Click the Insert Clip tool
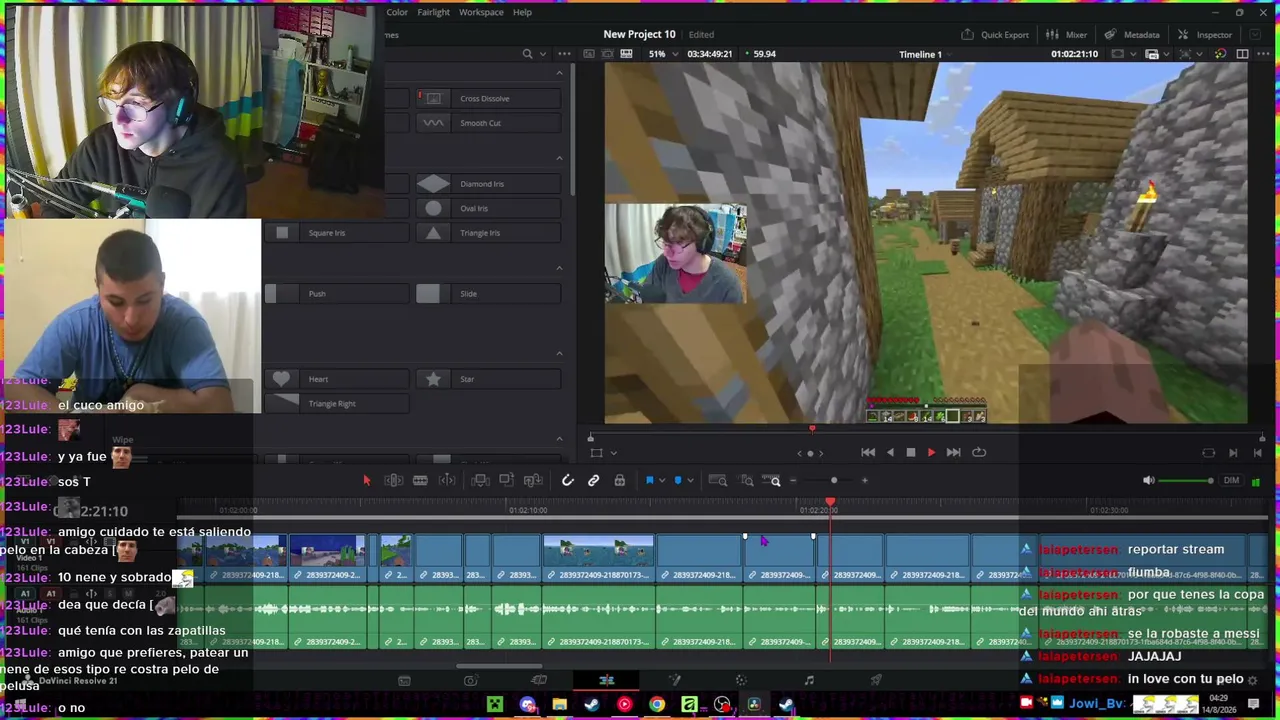The width and height of the screenshot is (1280, 720). 480,481
